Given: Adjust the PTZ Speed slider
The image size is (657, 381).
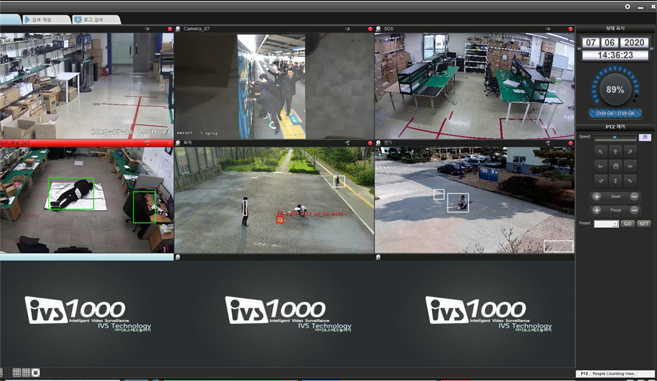Looking at the screenshot, I should 615,137.
